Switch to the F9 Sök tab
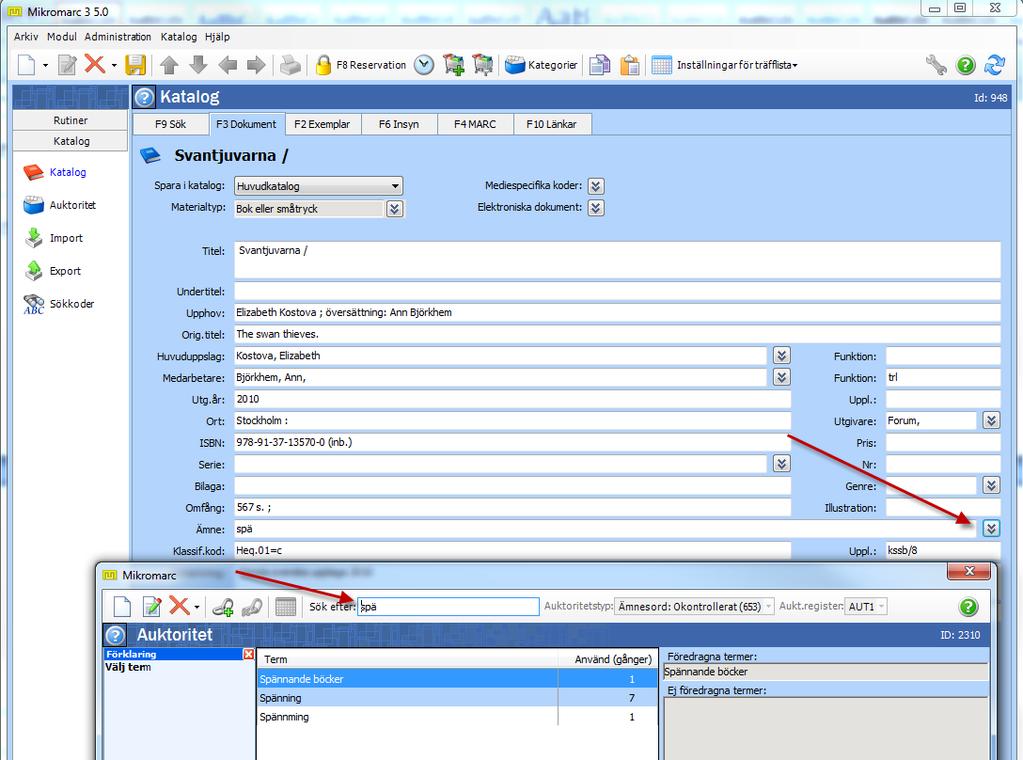Image resolution: width=1023 pixels, height=760 pixels. pos(170,124)
